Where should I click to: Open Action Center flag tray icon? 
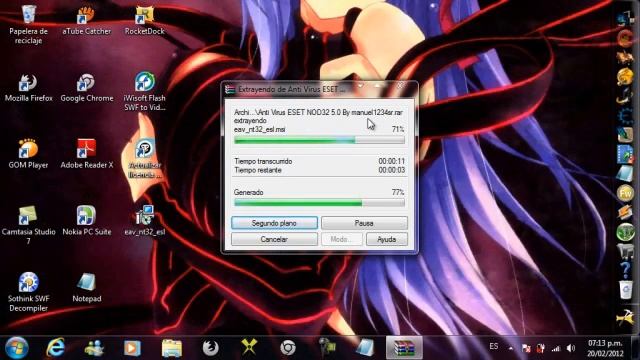point(526,348)
